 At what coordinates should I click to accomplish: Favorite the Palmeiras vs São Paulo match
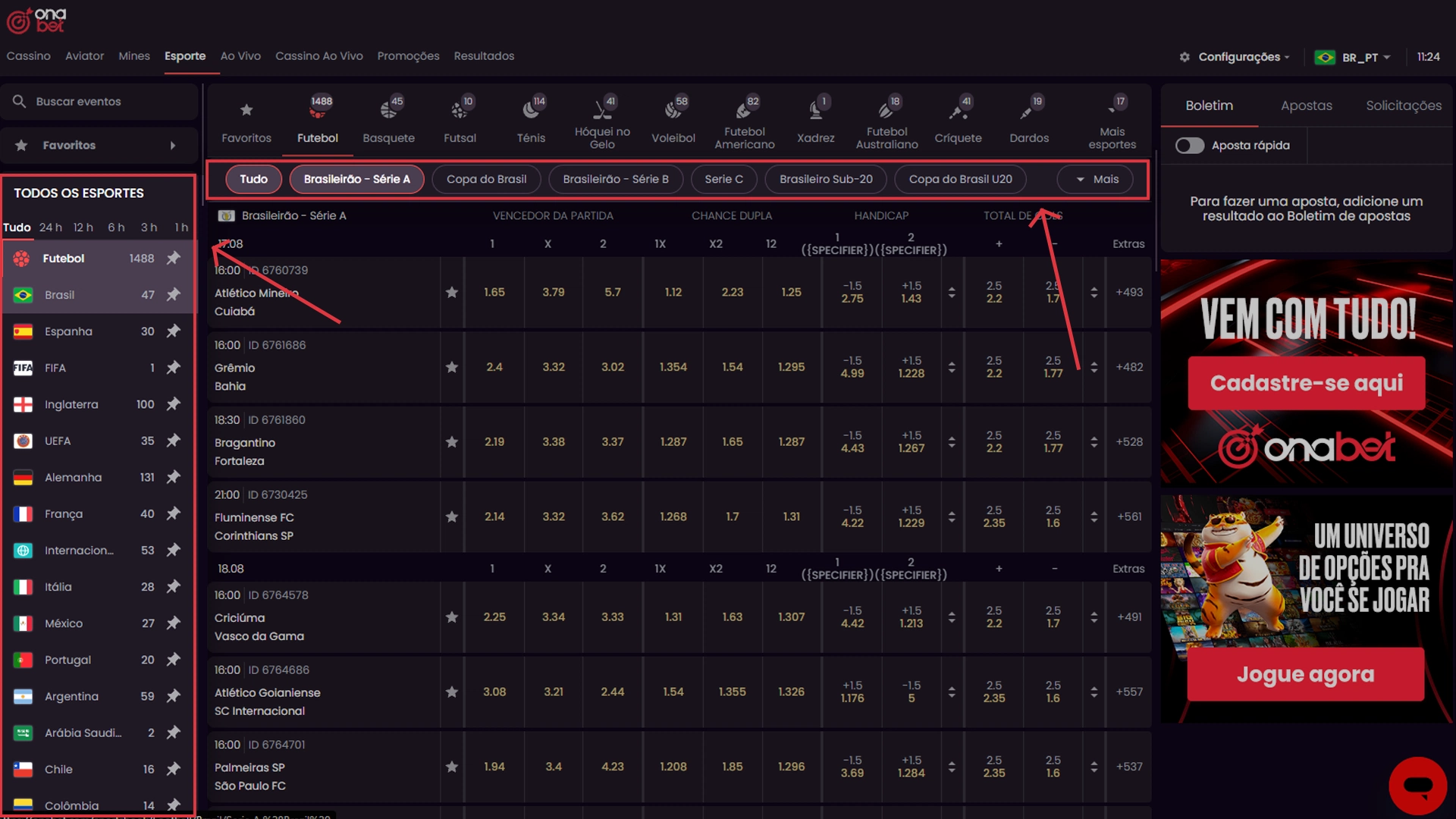452,767
